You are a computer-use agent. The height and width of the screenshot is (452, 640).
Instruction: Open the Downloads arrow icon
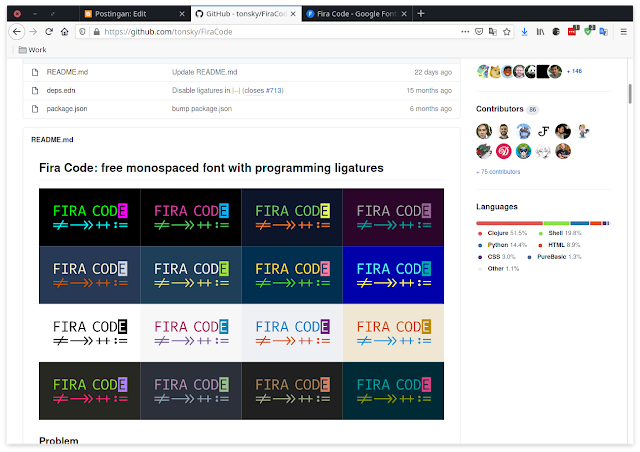(524, 32)
